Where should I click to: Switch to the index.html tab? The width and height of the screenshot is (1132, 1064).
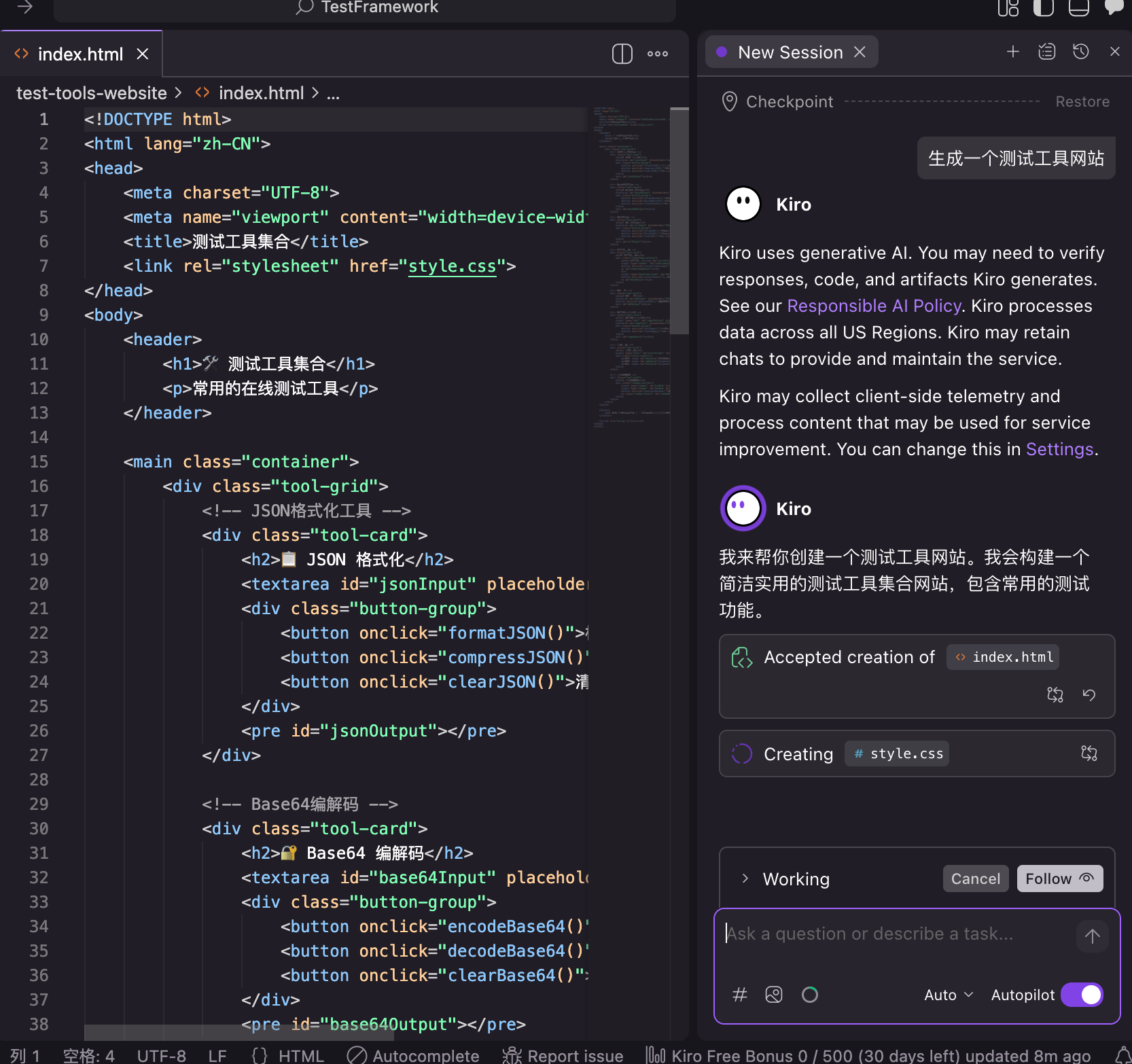(x=81, y=54)
